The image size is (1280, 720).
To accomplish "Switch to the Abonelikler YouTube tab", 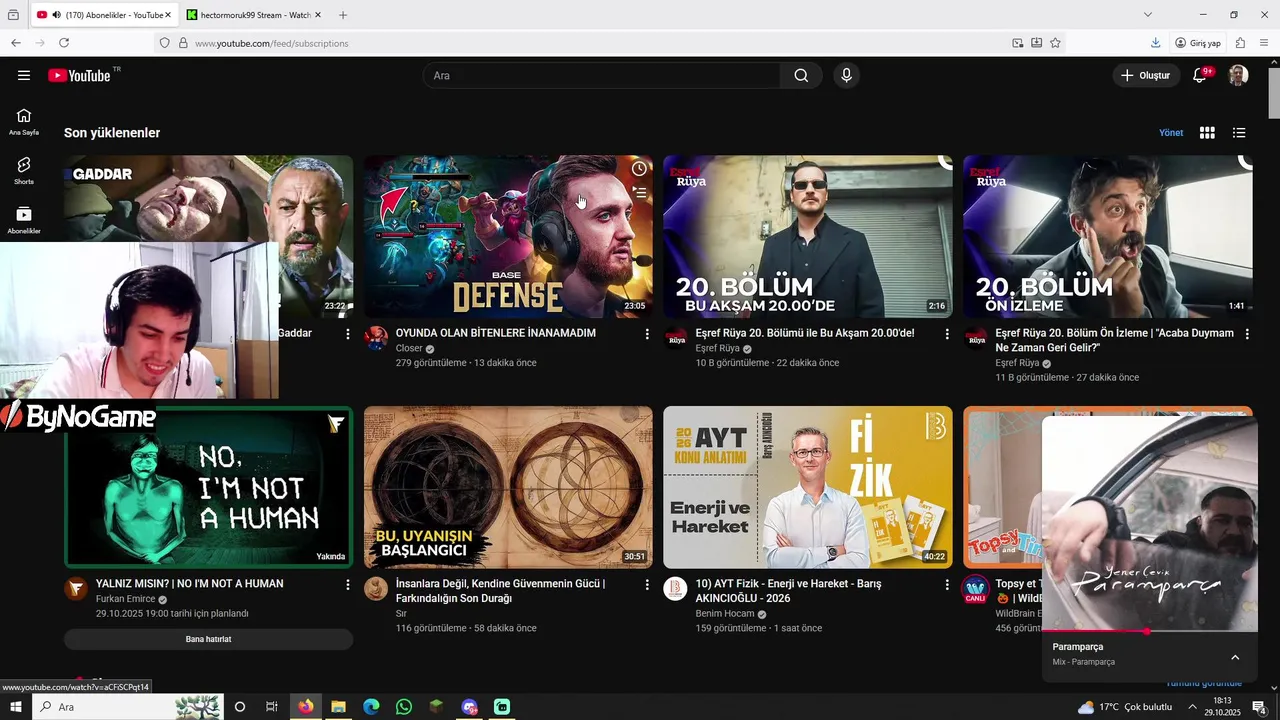I will pos(105,15).
